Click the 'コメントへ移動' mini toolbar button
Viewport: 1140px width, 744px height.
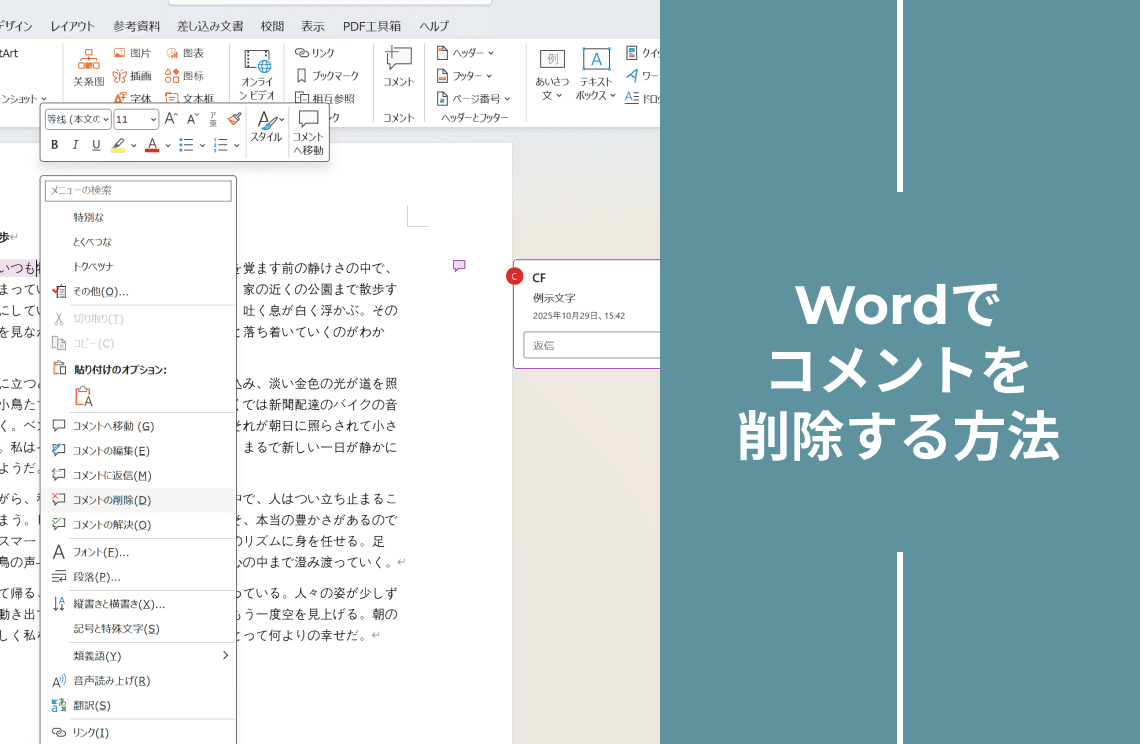pyautogui.click(x=308, y=131)
